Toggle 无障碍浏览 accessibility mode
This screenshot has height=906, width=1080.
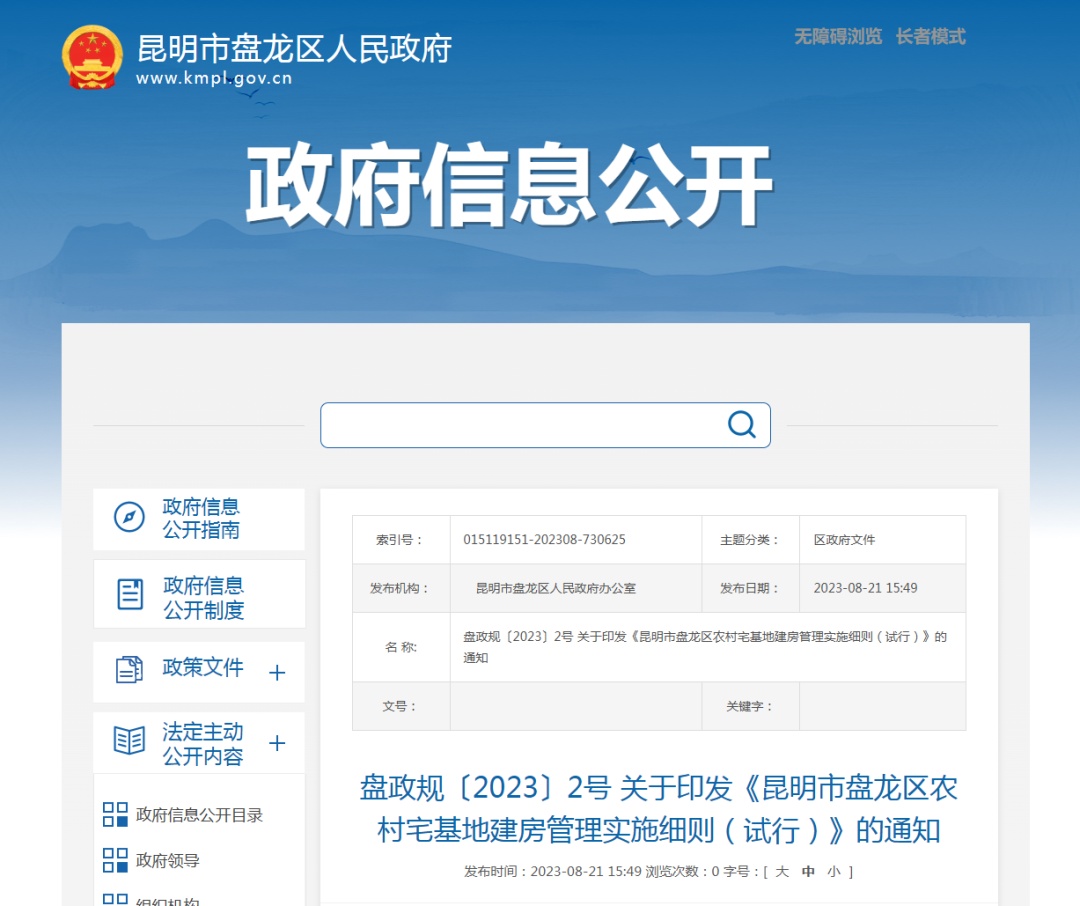point(838,37)
